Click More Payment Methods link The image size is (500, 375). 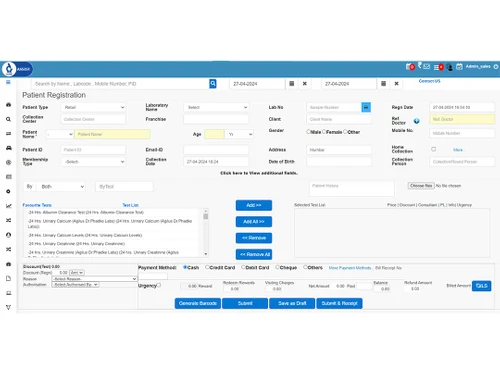350,268
